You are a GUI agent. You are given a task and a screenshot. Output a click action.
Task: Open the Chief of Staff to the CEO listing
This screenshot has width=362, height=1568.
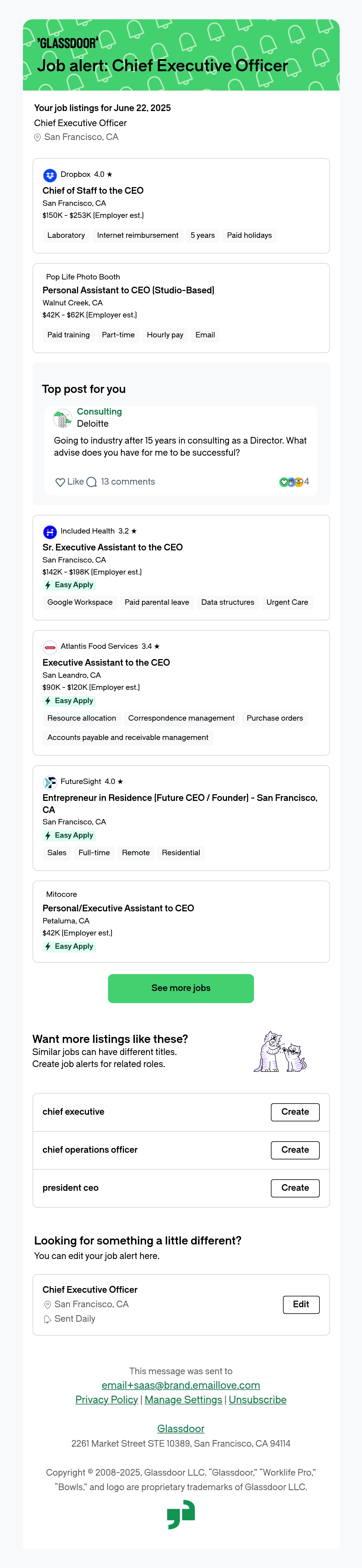[x=93, y=190]
